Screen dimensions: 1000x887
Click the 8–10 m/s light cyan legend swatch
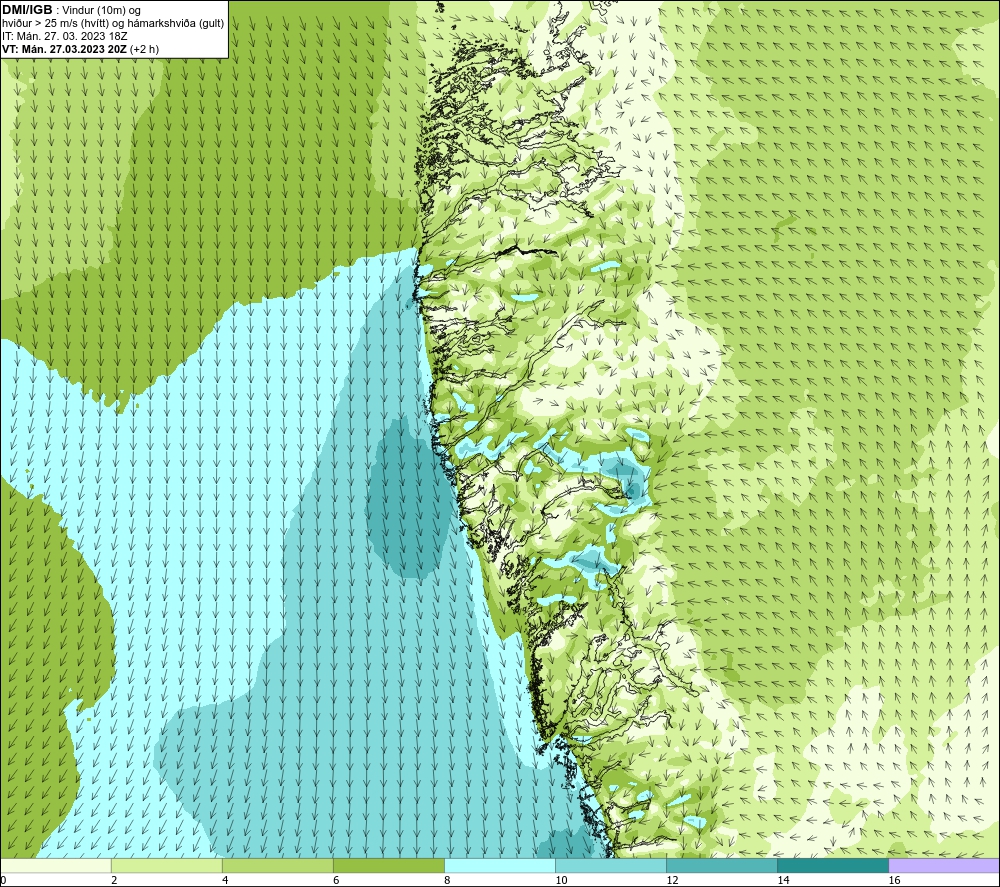tap(500, 865)
